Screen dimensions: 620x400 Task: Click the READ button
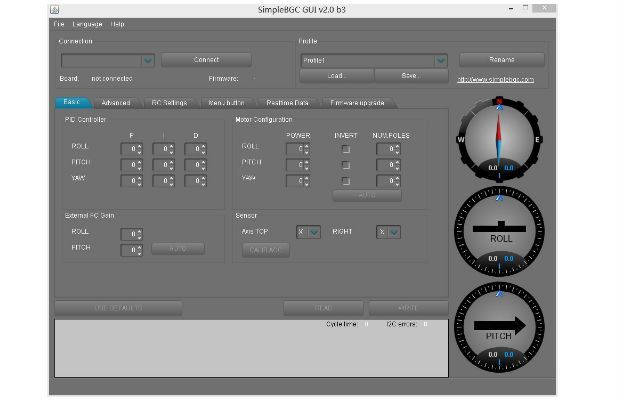click(x=323, y=308)
